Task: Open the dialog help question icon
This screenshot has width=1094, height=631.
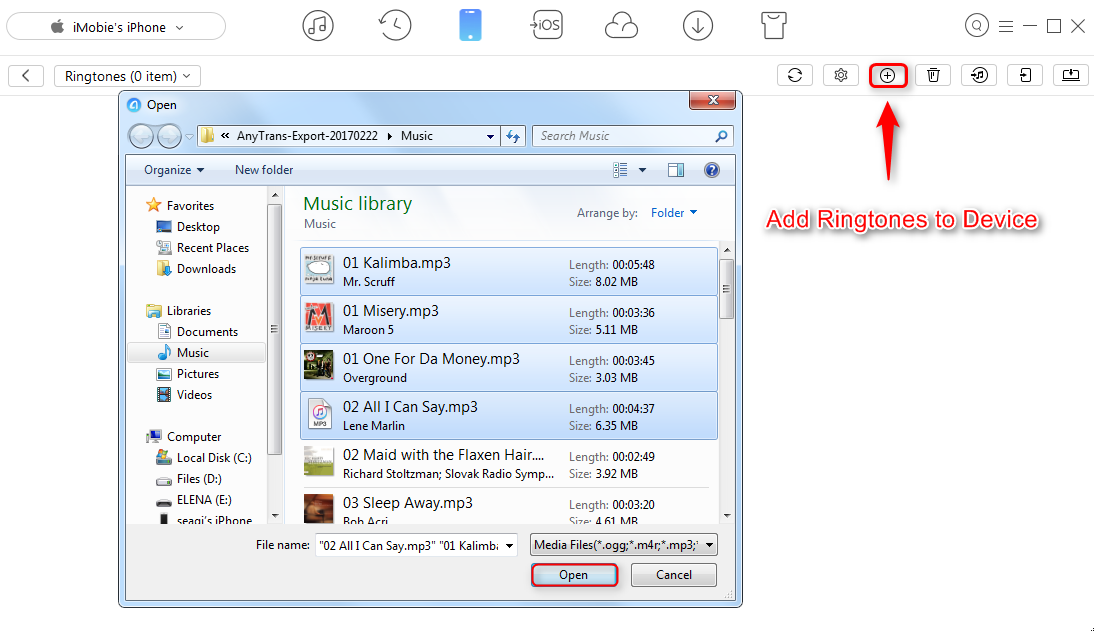Action: pyautogui.click(x=712, y=170)
